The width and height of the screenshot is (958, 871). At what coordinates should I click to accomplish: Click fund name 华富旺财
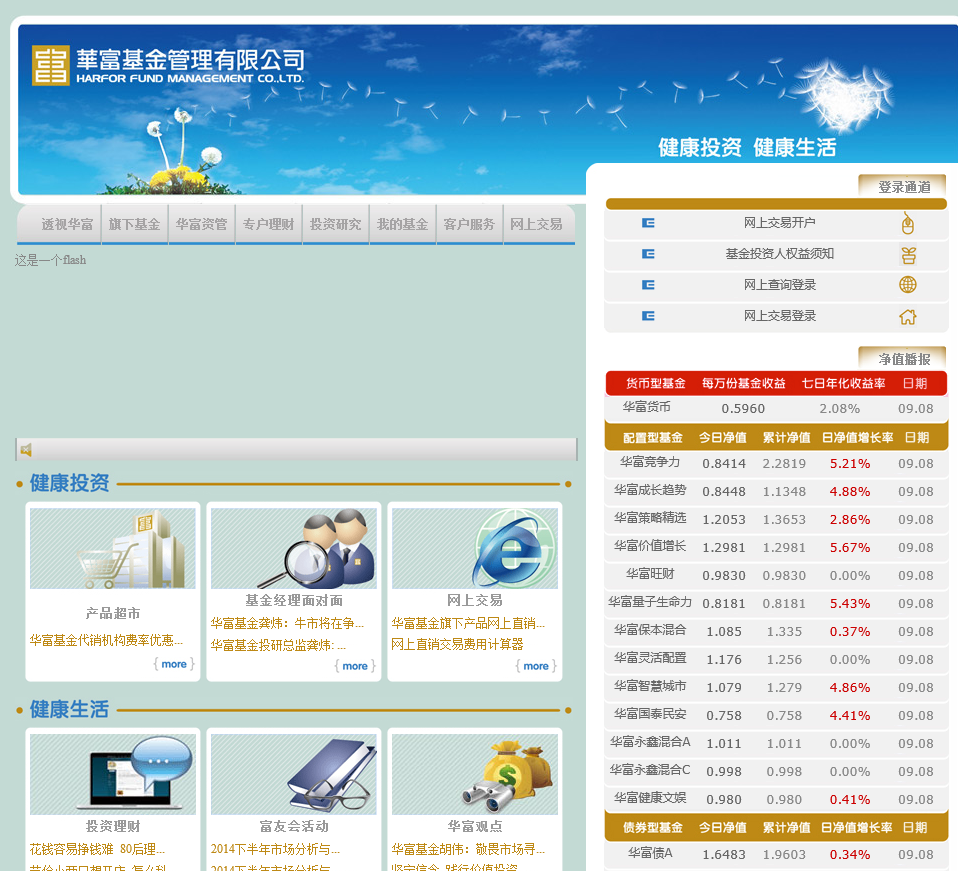[x=649, y=574]
